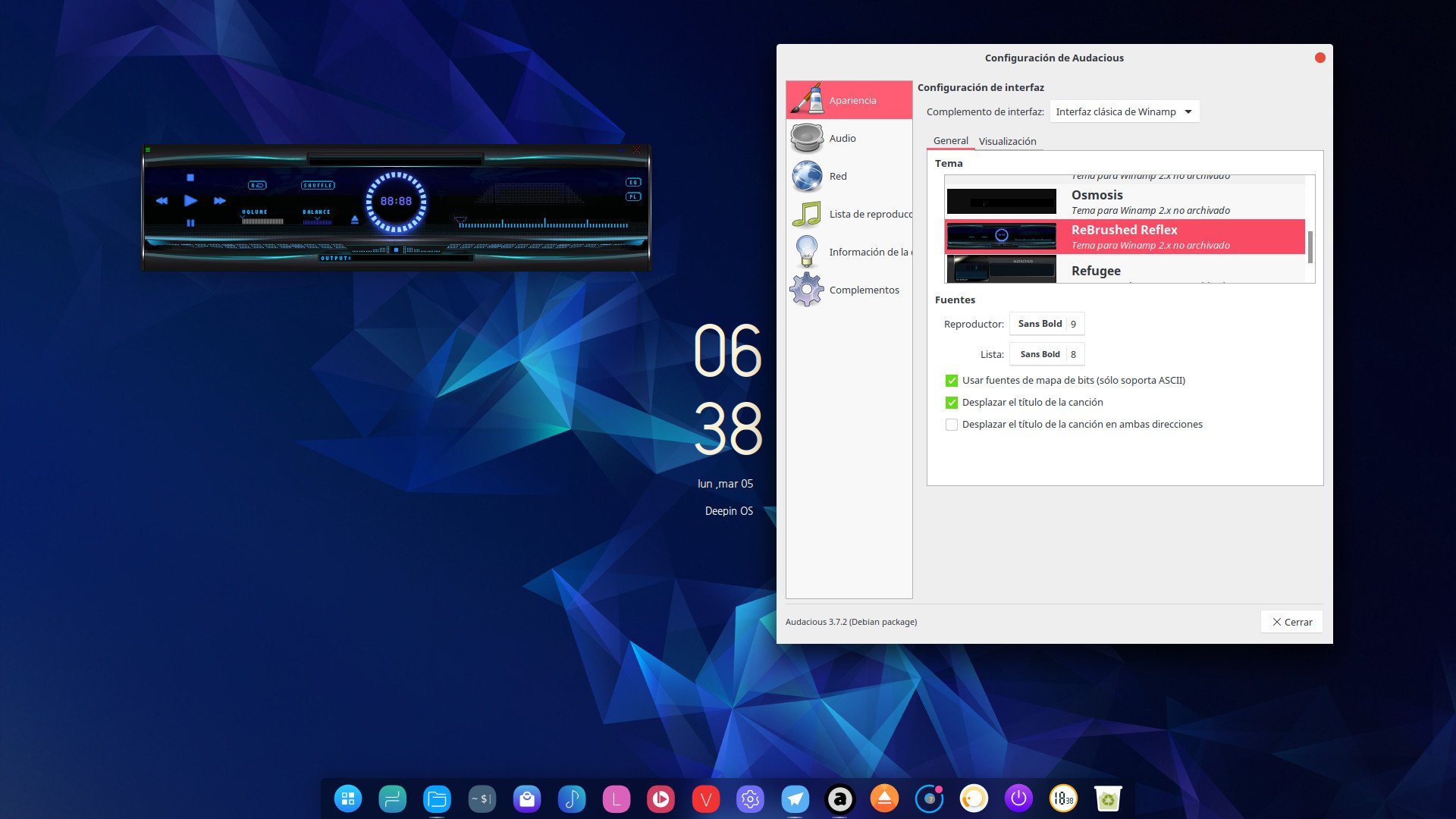Click the dock clock showing 18:38
Viewport: 1456px width, 819px height.
(1063, 798)
